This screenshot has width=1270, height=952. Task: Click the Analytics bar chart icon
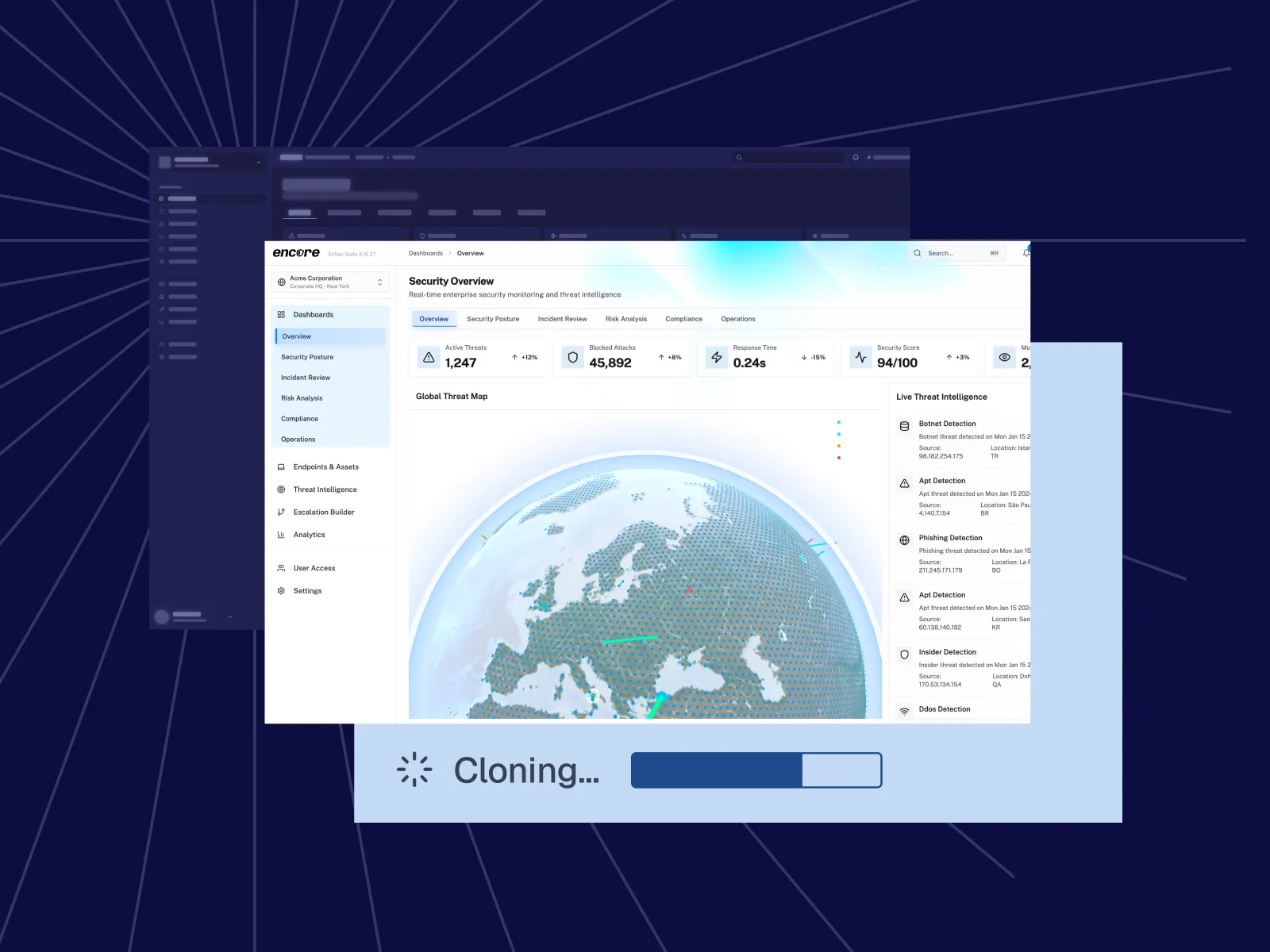(281, 535)
